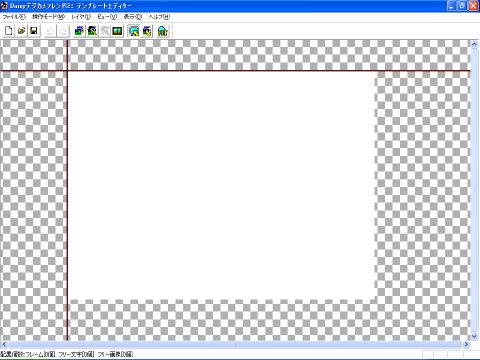Image resolution: width=480 pixels, height=360 pixels.
Task: Click the greyed-out Undo arrow icon
Action: pyautogui.click(x=50, y=31)
